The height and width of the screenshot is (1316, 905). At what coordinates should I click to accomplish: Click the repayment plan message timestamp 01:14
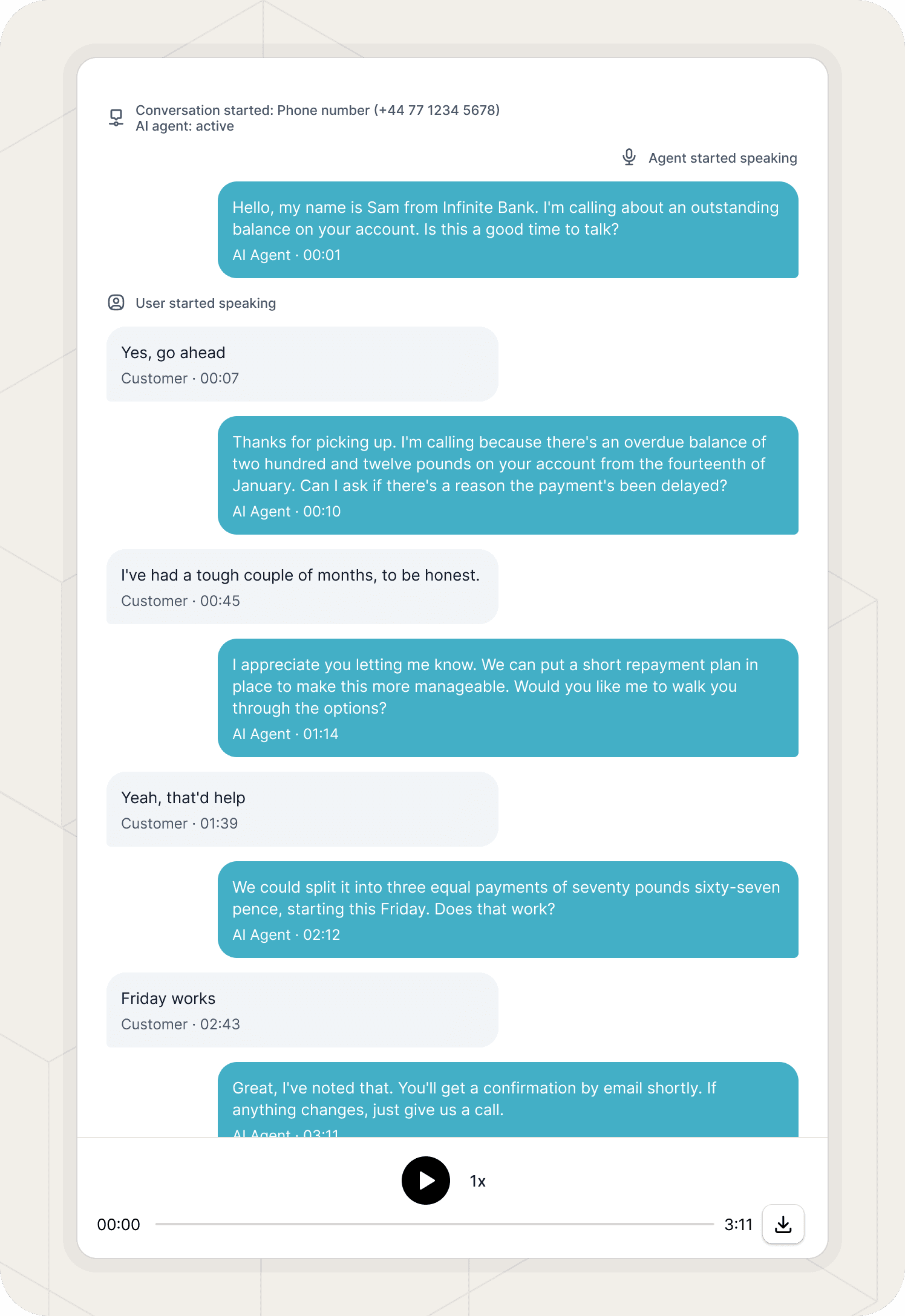click(x=285, y=734)
